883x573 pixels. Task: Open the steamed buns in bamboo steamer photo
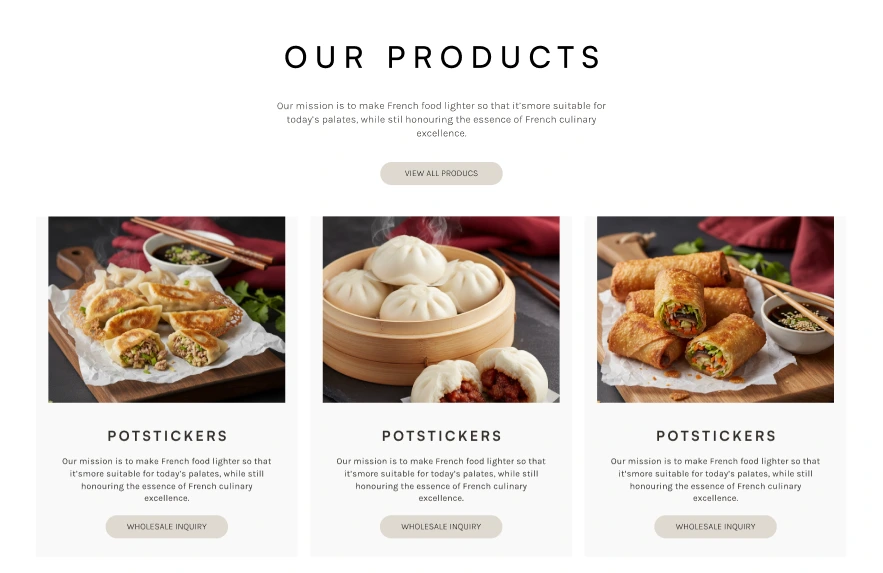[441, 309]
